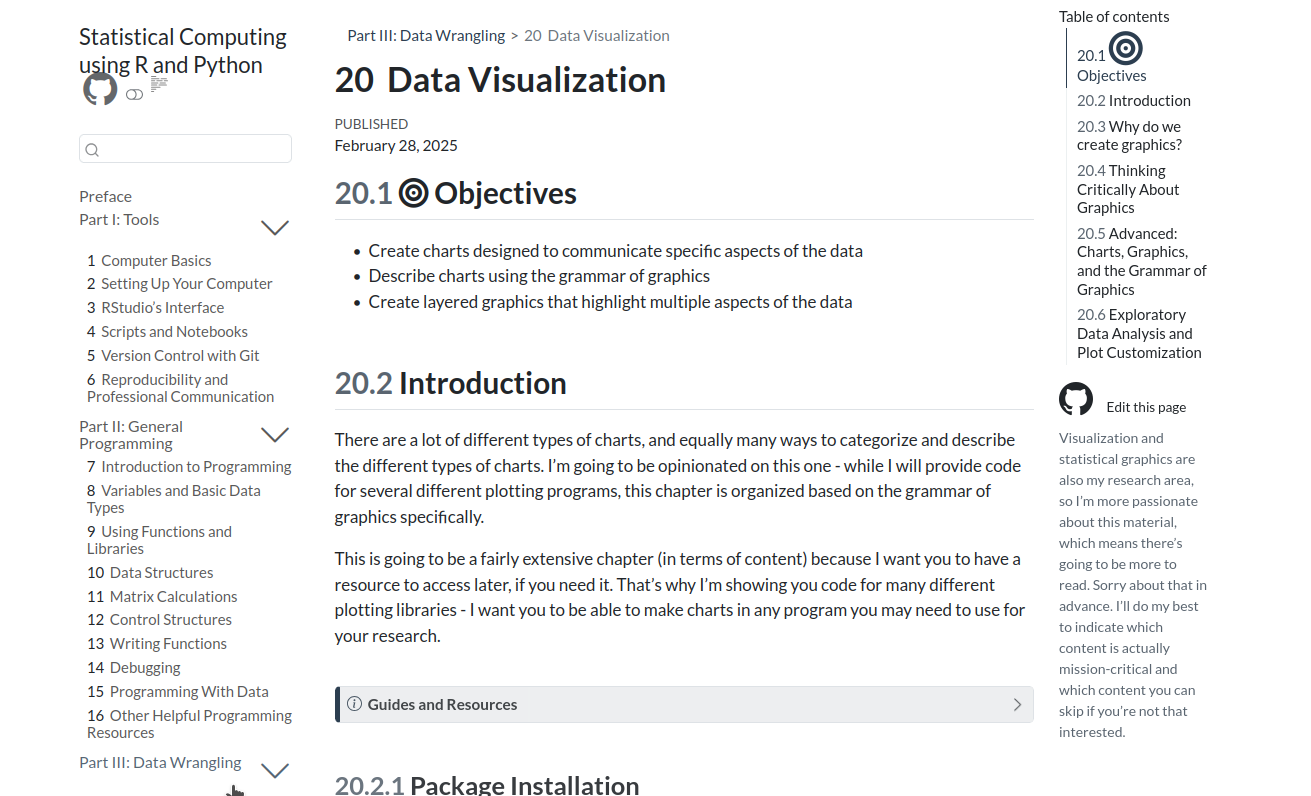Select the Objectives target icon in the table of contents
Image resolution: width=1311 pixels, height=796 pixels.
tap(1128, 48)
